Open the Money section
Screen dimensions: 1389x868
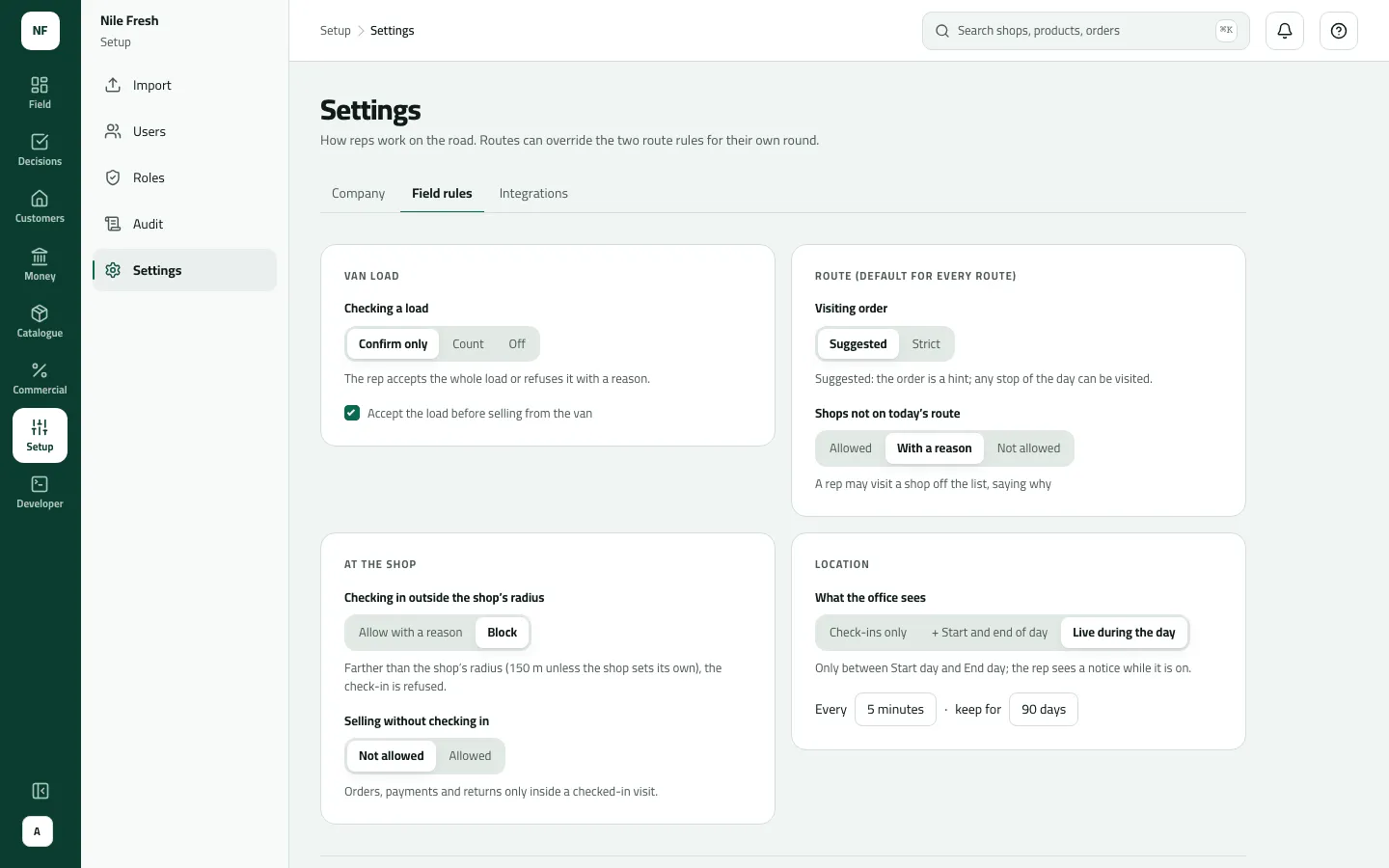[x=40, y=264]
